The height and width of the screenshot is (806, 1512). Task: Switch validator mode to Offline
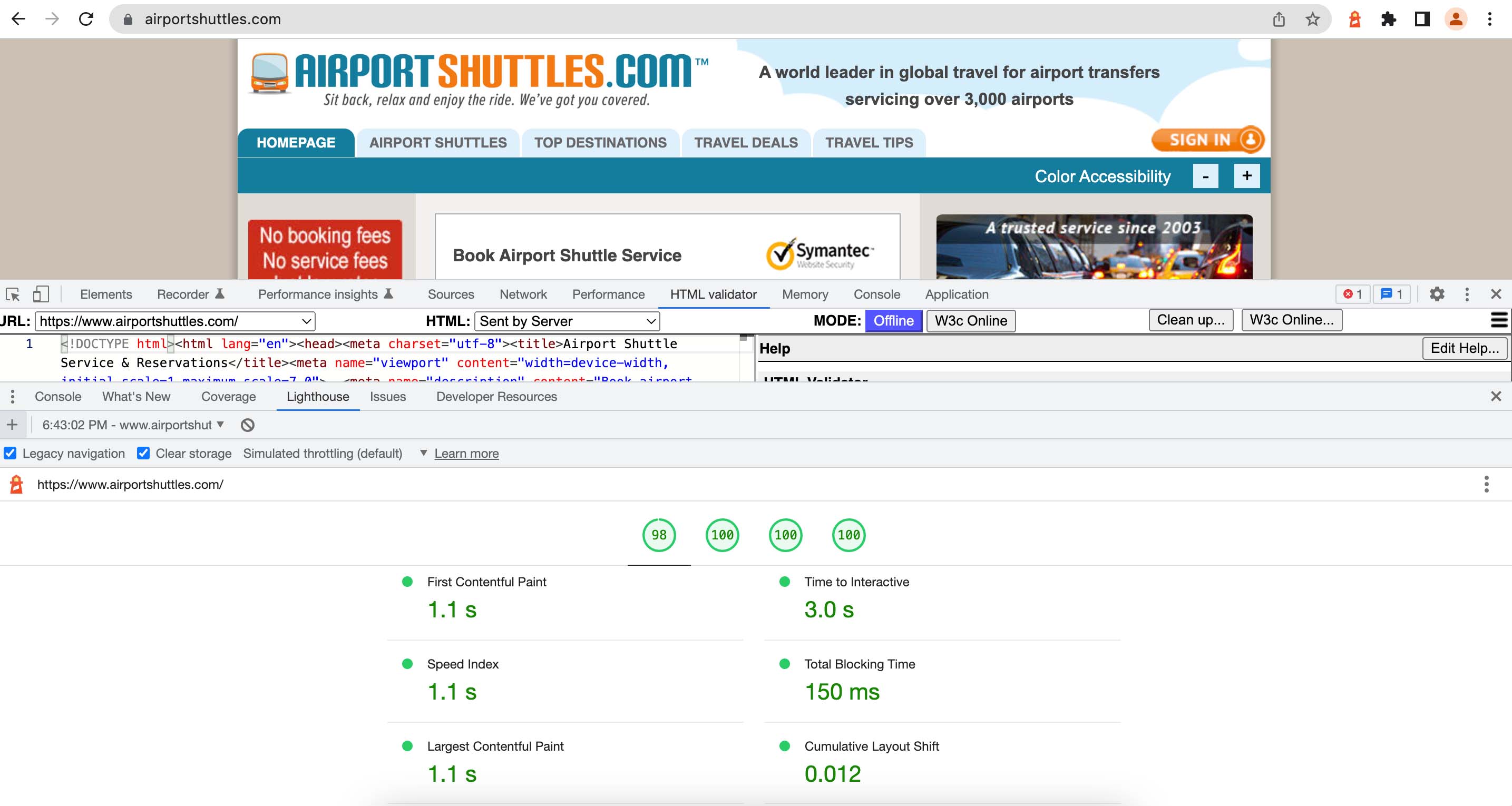pyautogui.click(x=893, y=321)
